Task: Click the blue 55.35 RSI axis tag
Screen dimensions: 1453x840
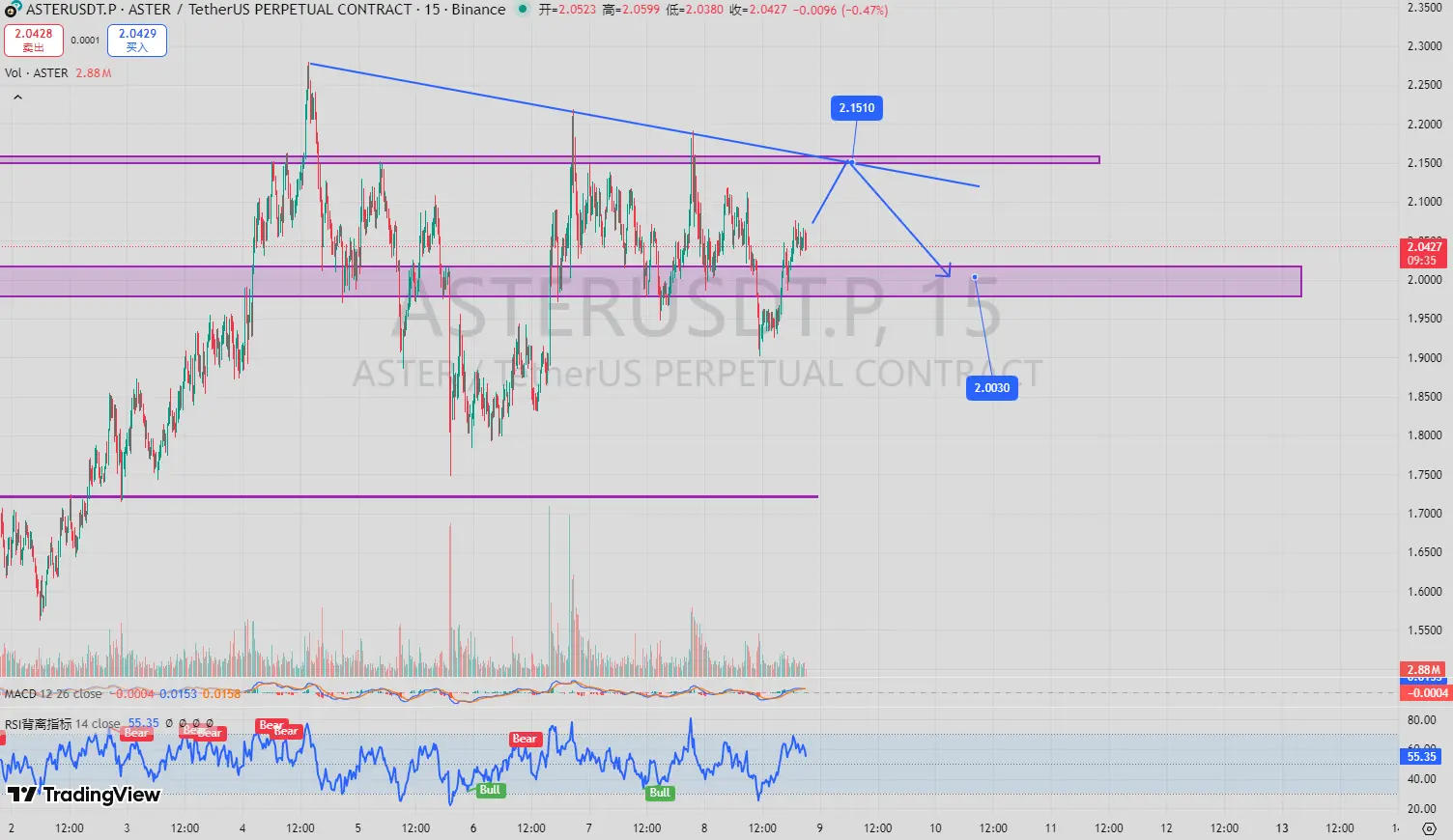Action: [1422, 757]
